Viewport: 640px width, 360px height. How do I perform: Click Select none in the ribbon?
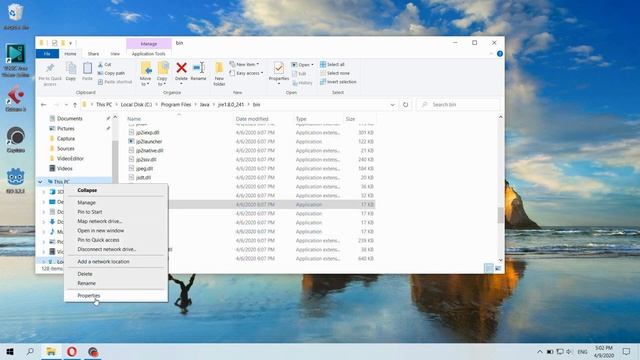[335, 73]
